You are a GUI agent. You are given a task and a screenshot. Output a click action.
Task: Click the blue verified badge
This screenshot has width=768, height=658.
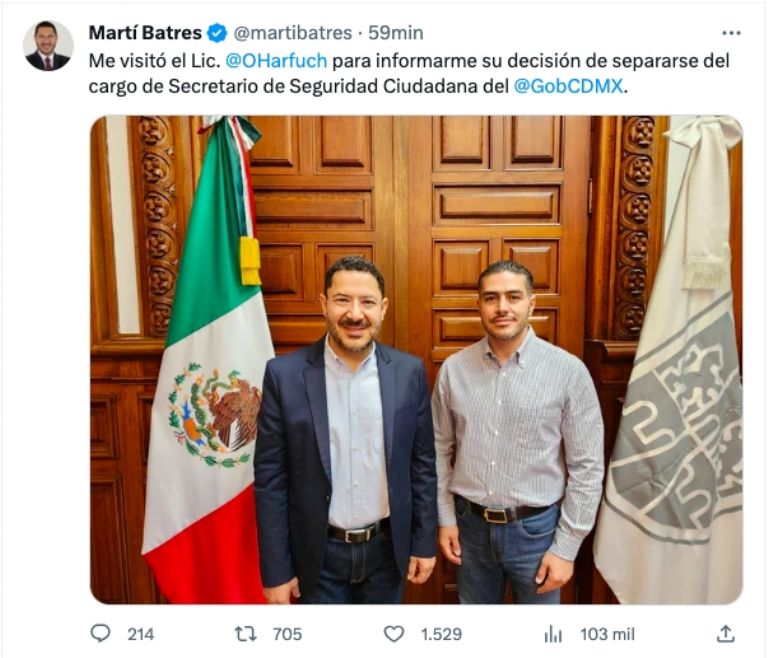click(x=217, y=33)
